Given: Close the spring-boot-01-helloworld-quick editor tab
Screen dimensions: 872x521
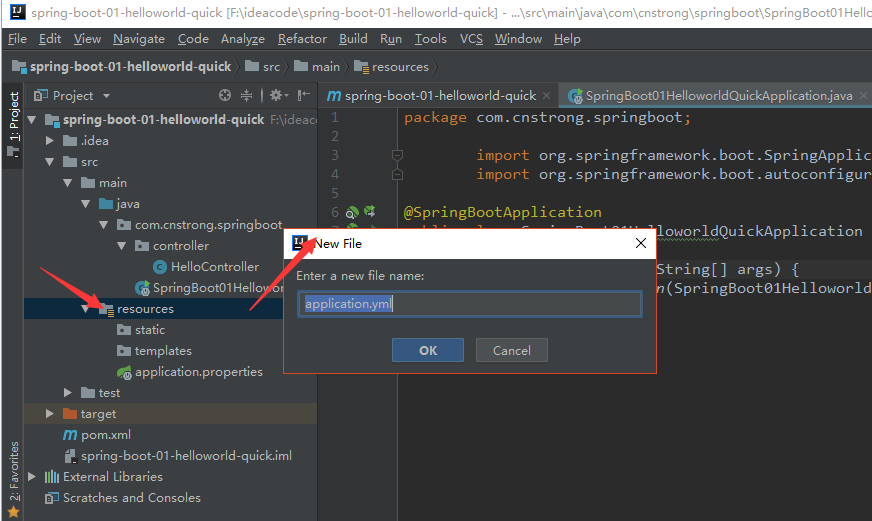Looking at the screenshot, I should pyautogui.click(x=547, y=96).
